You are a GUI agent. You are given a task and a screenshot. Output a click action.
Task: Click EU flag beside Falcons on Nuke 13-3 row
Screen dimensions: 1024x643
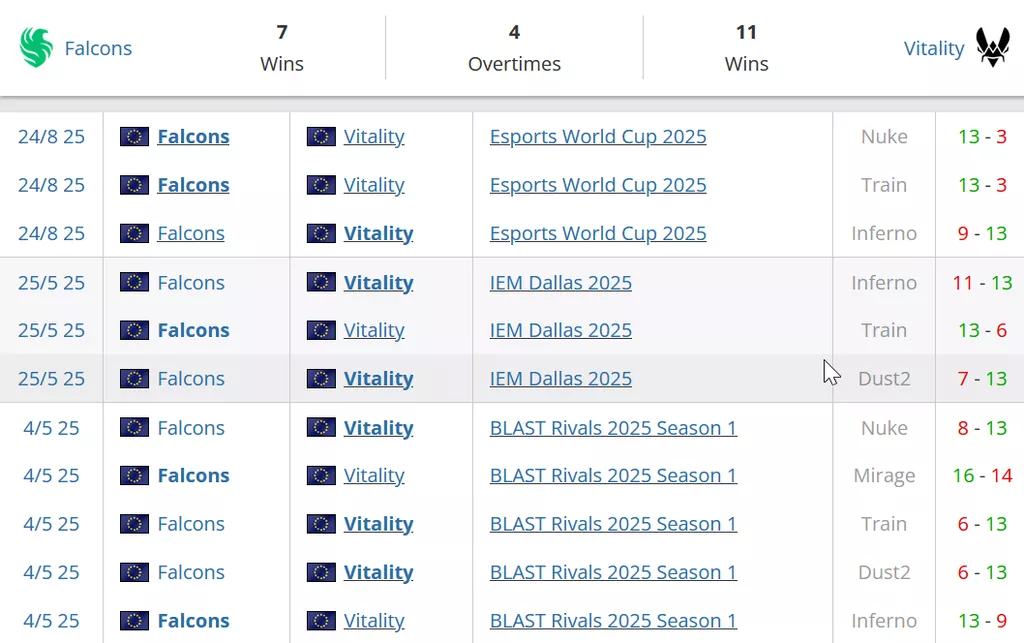coord(134,137)
